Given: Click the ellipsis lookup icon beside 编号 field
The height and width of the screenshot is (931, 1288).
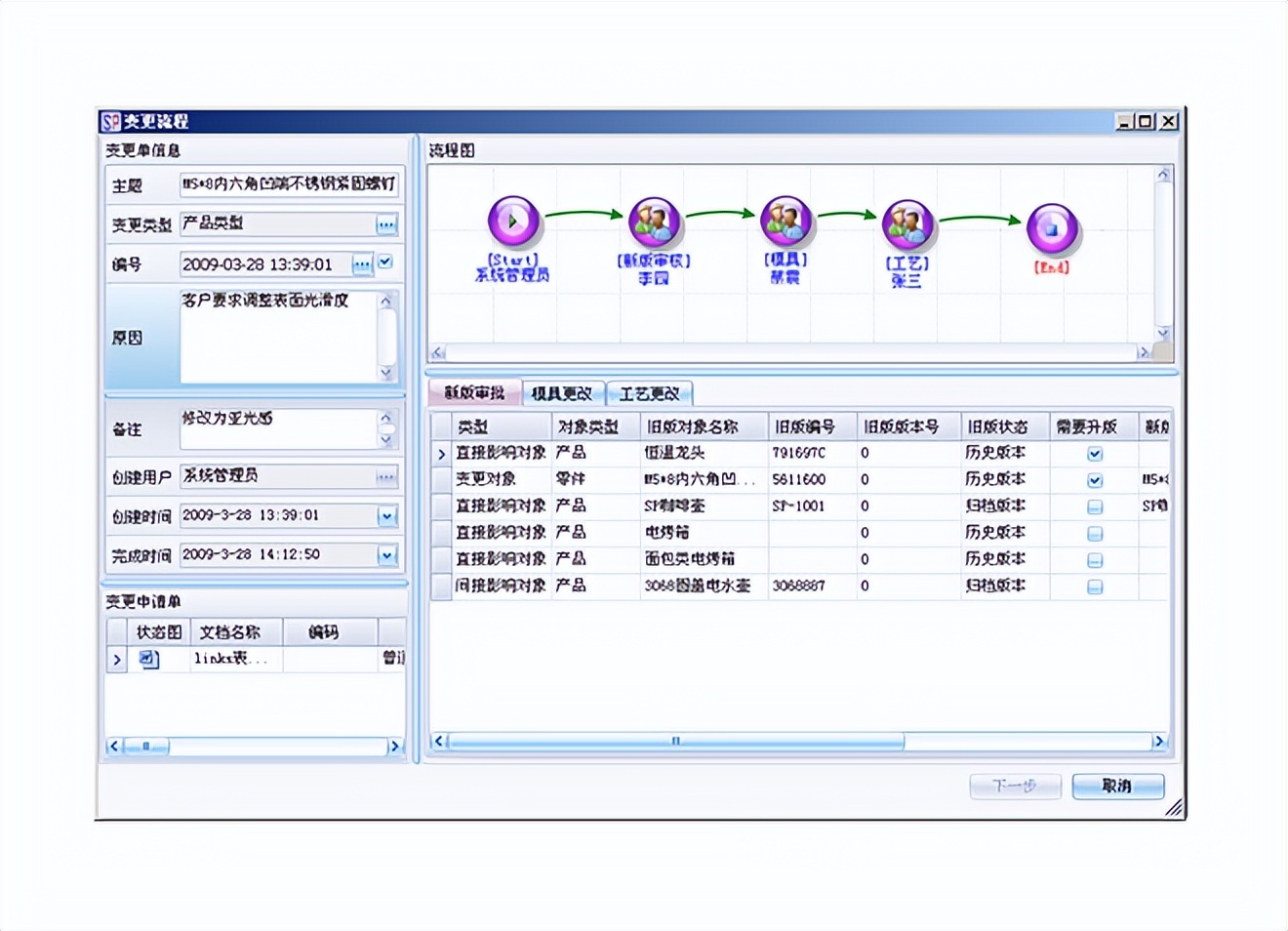Looking at the screenshot, I should 362,263.
